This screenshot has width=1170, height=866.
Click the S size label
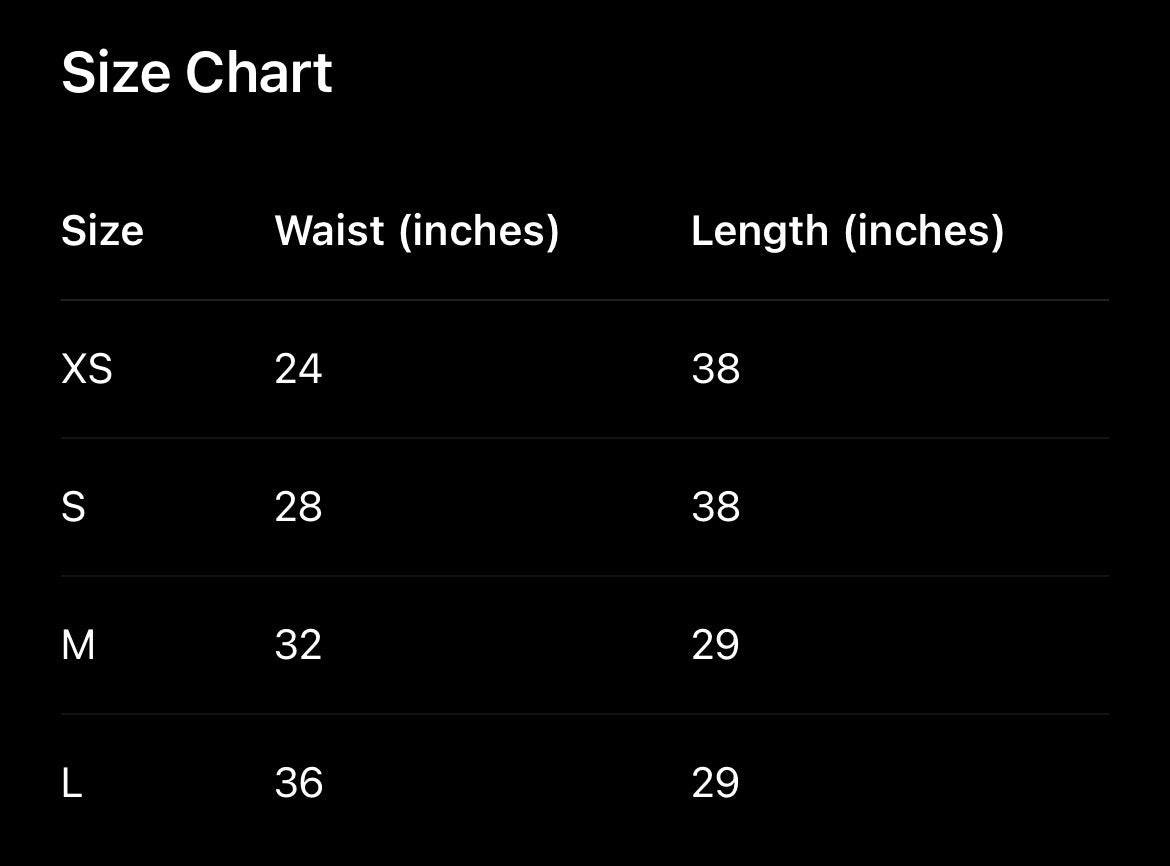pyautogui.click(x=73, y=507)
